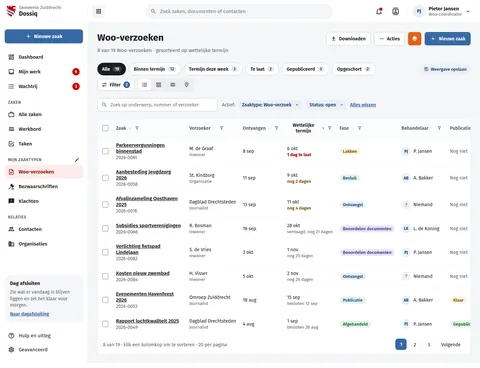Open the Werkbord view

tap(44, 129)
